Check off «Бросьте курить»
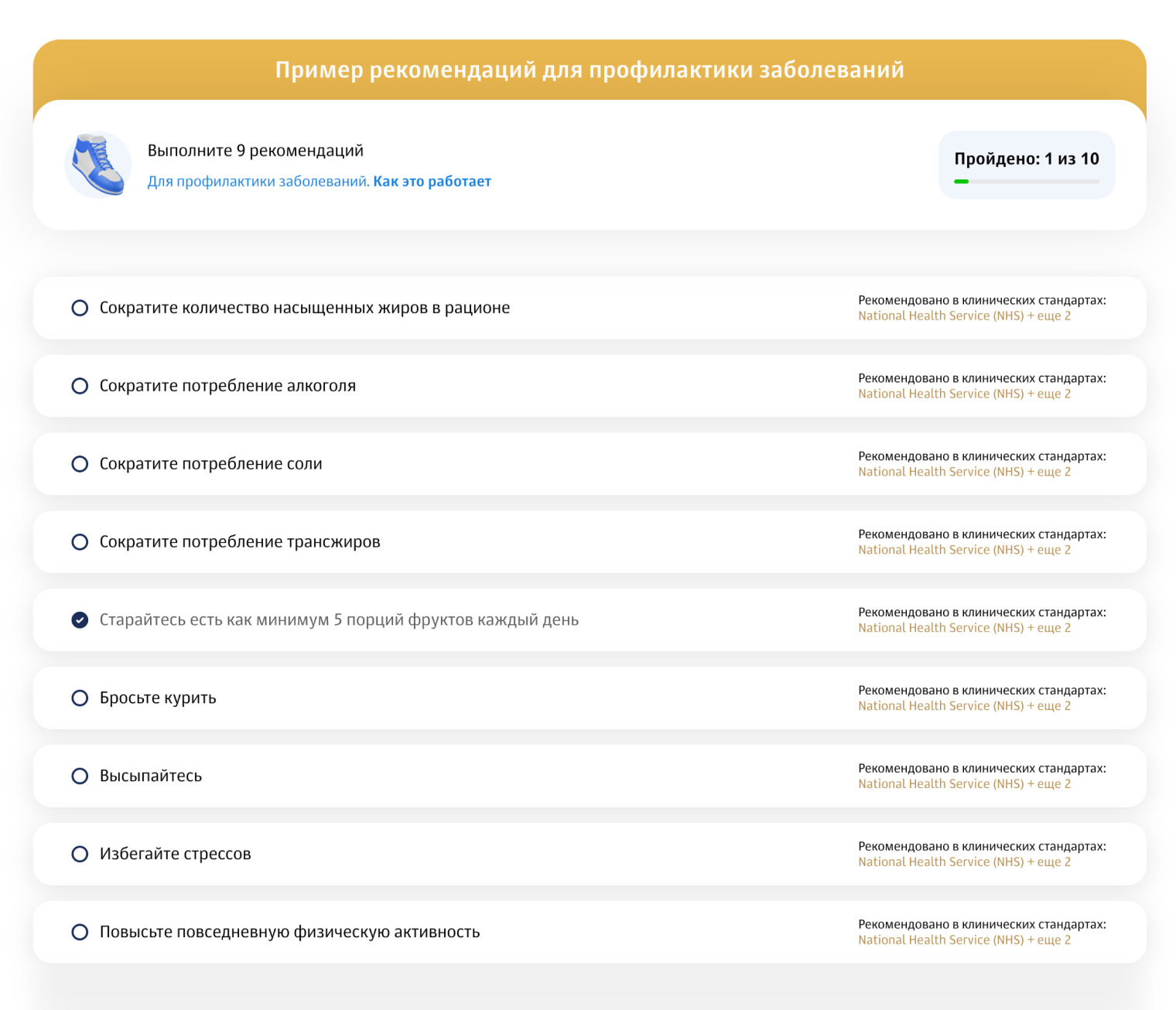This screenshot has height=1010, width=1176. tap(80, 698)
